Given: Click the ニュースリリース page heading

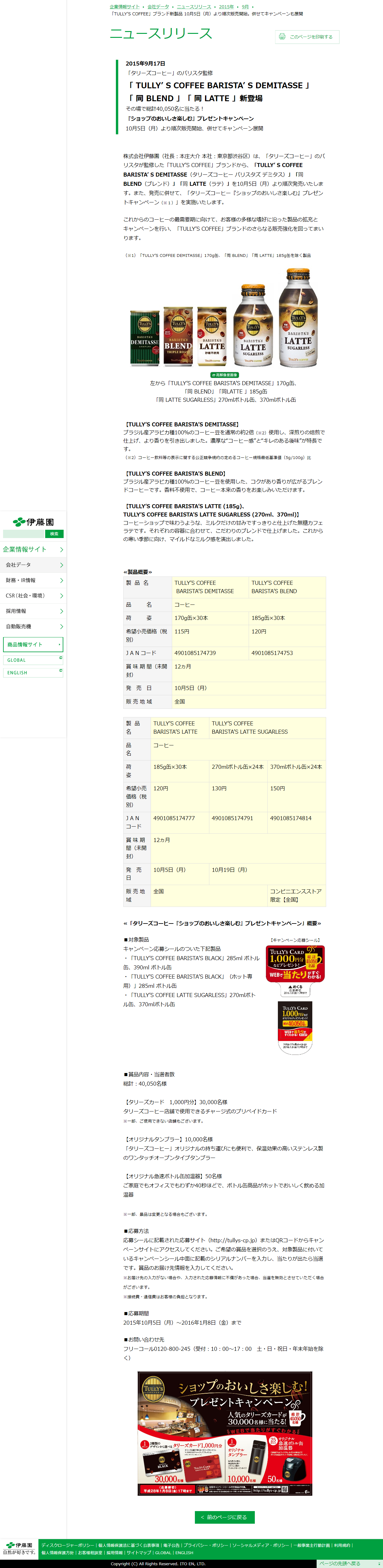Looking at the screenshot, I should coord(160,34).
